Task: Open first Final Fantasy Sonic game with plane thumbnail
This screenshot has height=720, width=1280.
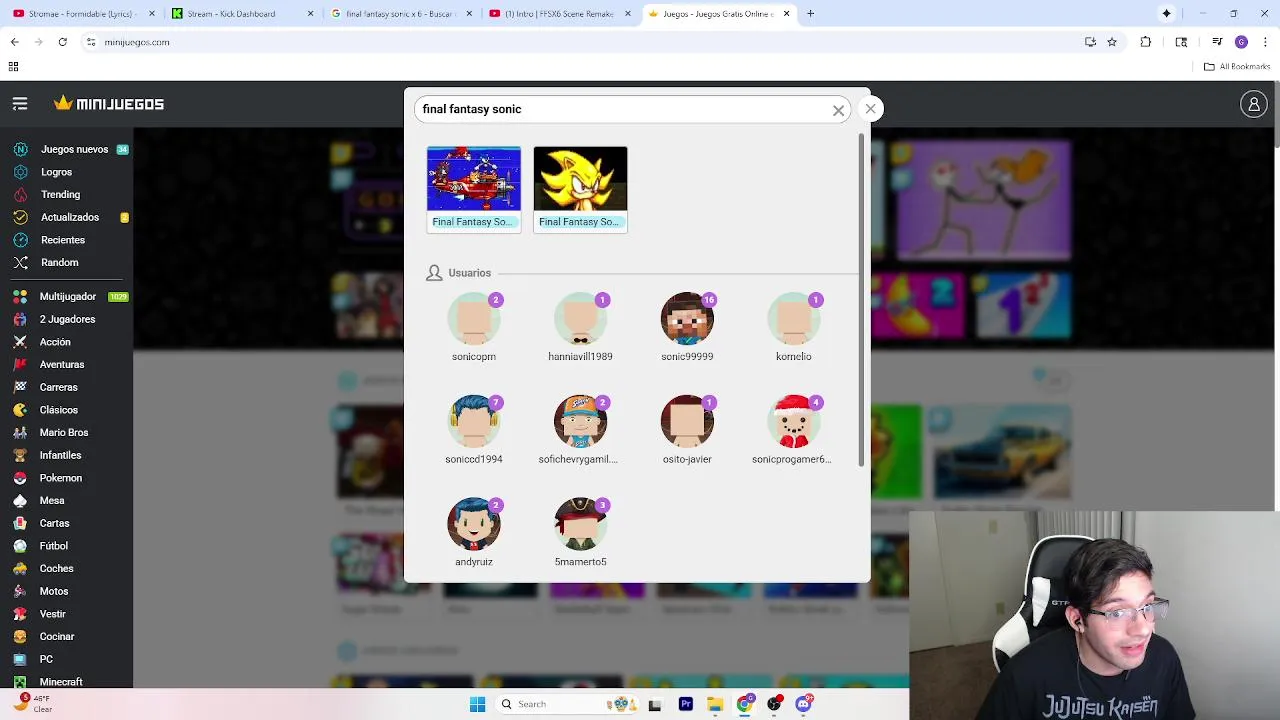Action: coord(474,189)
